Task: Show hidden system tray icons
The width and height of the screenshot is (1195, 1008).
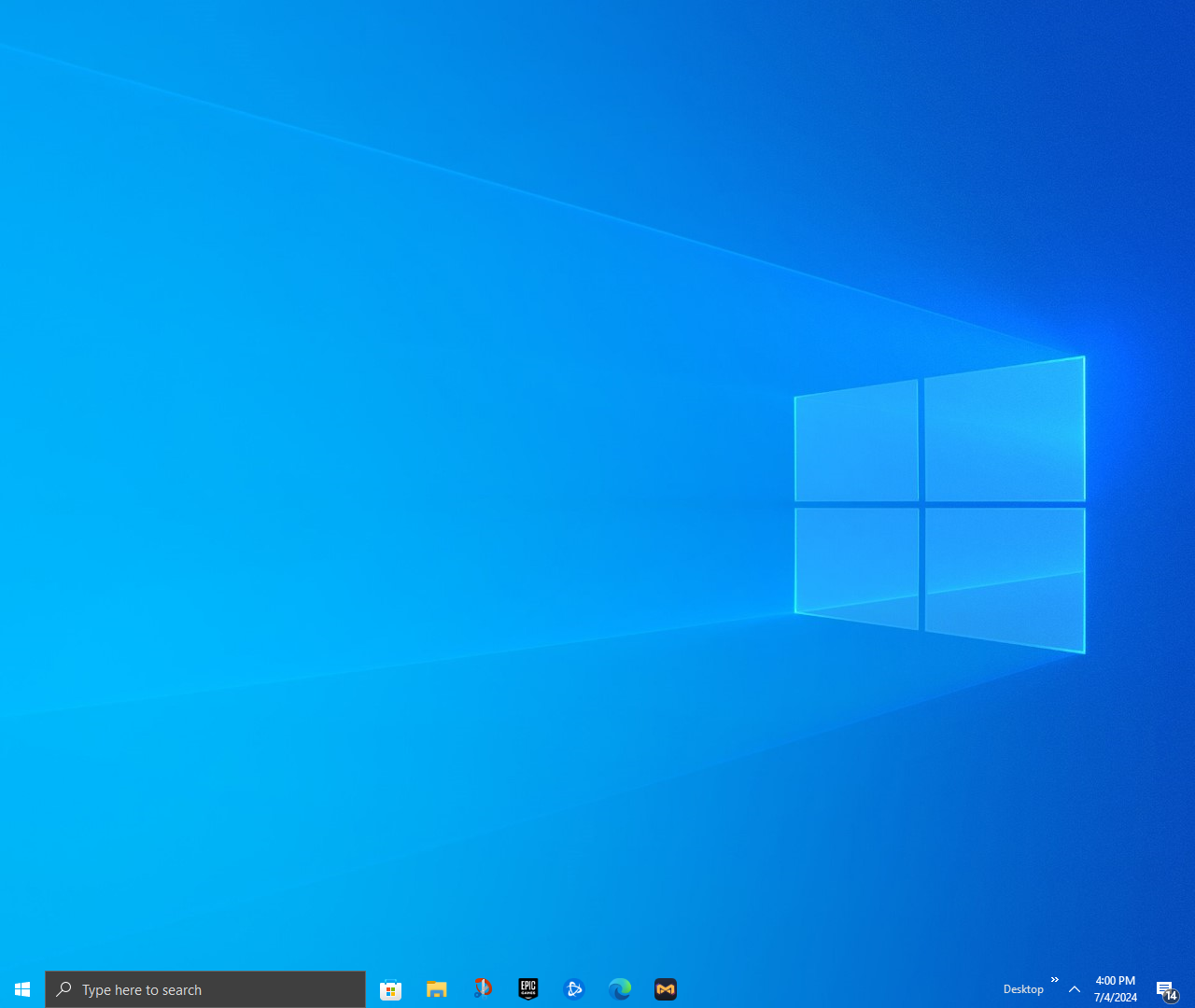Action: [1075, 989]
